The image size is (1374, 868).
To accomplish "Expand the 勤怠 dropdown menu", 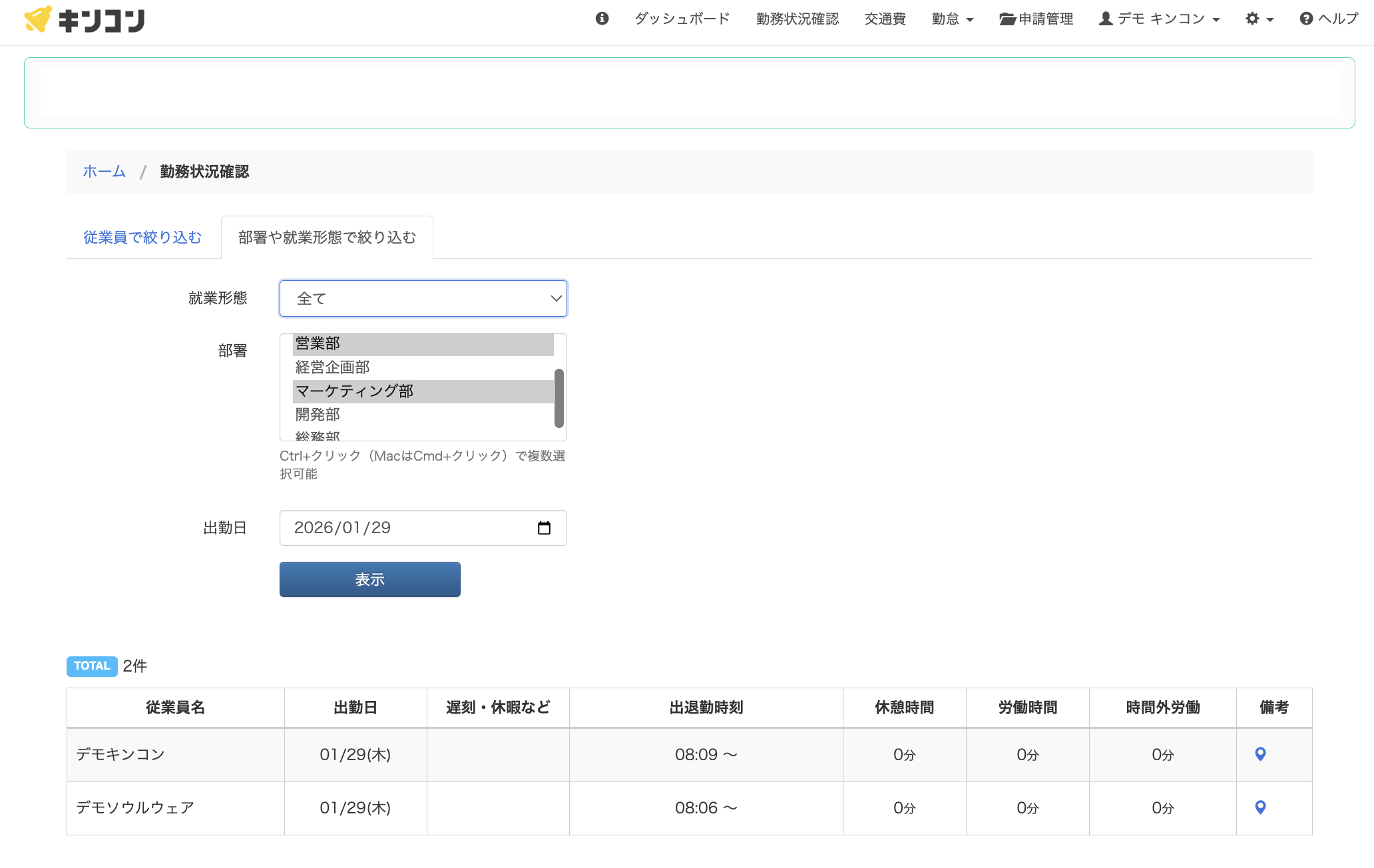I will (x=953, y=19).
